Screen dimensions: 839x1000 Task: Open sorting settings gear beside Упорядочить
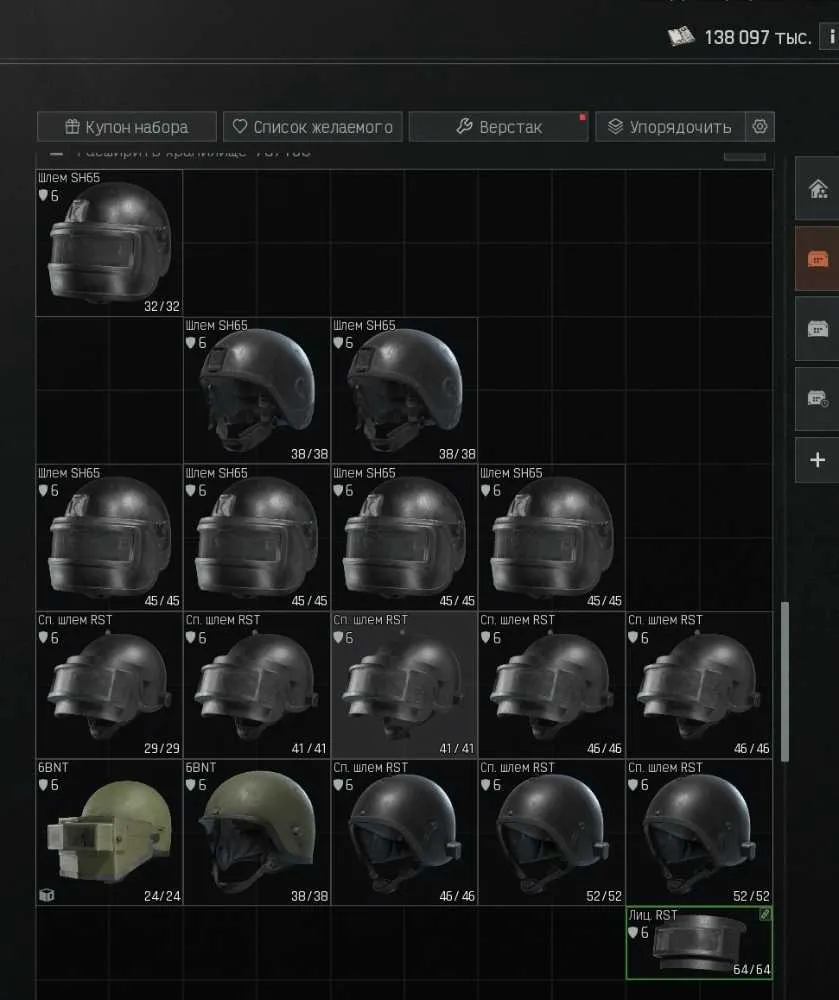pyautogui.click(x=759, y=126)
